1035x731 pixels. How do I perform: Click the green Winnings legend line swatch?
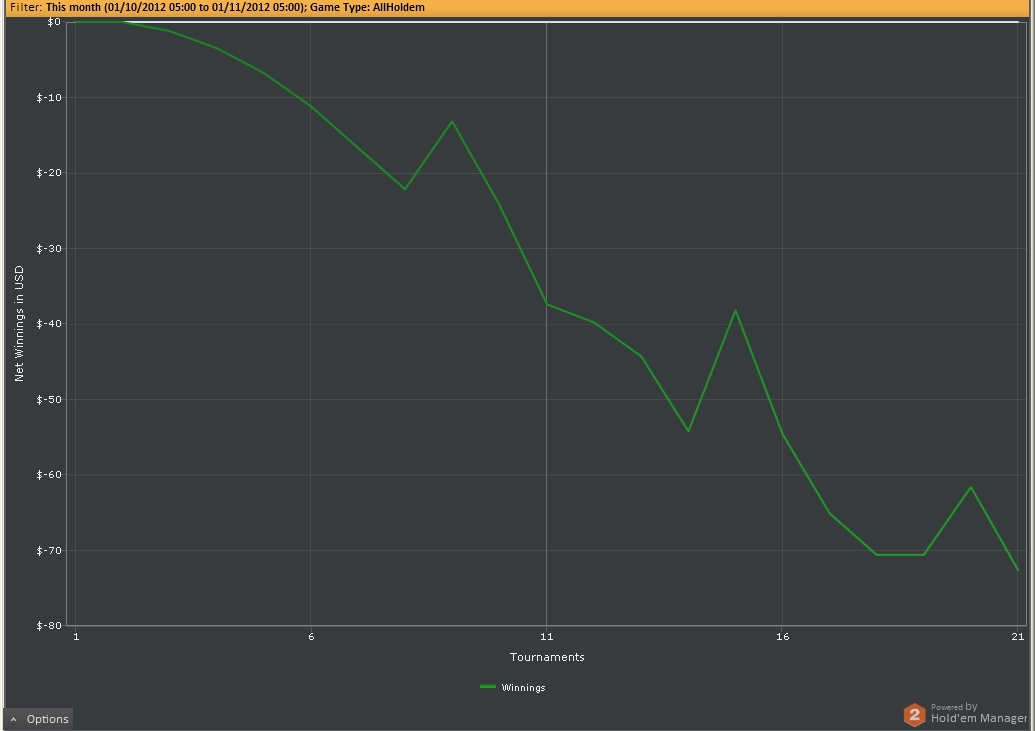[488, 687]
